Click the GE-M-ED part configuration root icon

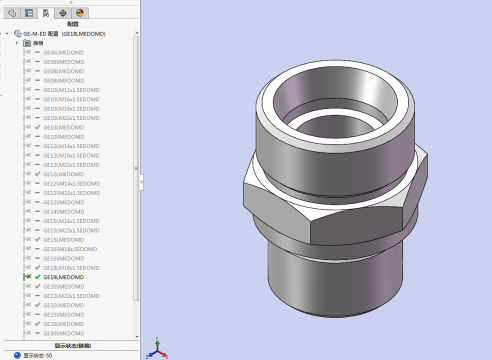click(x=18, y=34)
